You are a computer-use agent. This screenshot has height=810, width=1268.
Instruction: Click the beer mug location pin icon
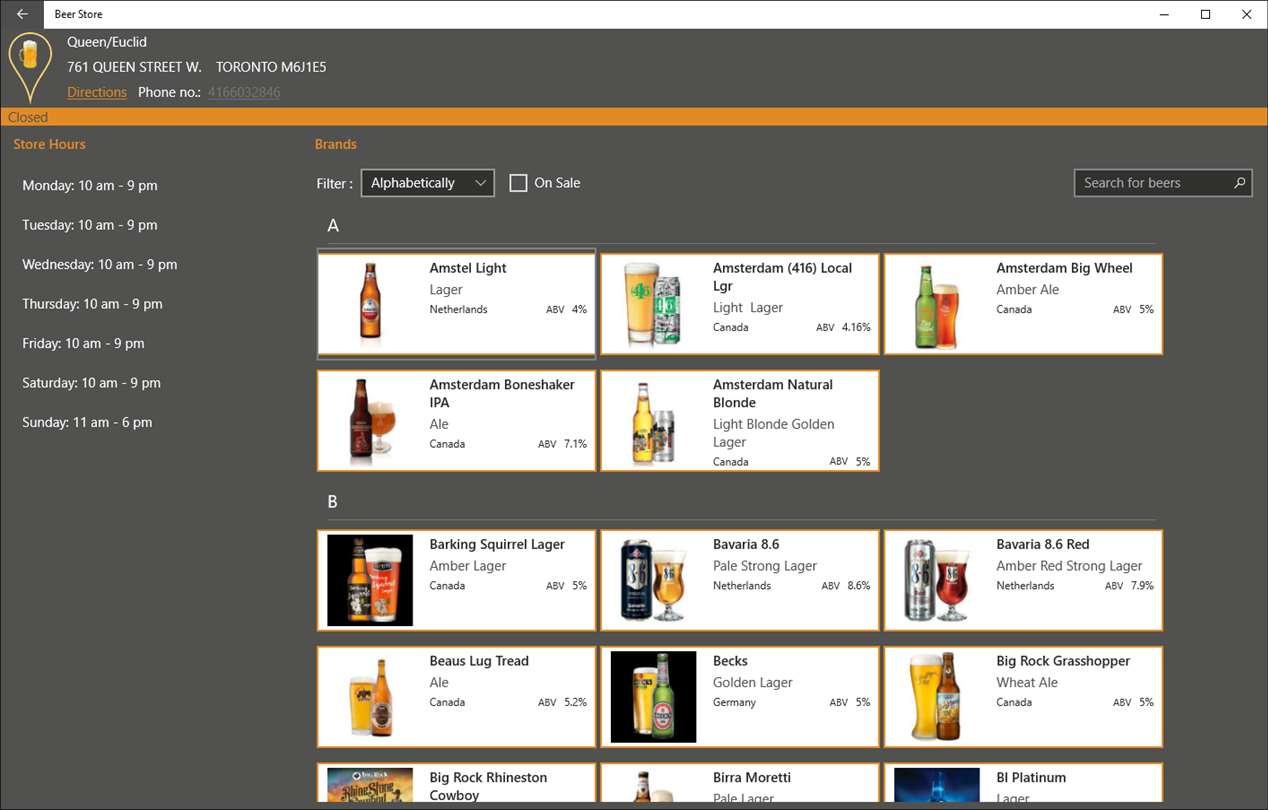pyautogui.click(x=30, y=67)
